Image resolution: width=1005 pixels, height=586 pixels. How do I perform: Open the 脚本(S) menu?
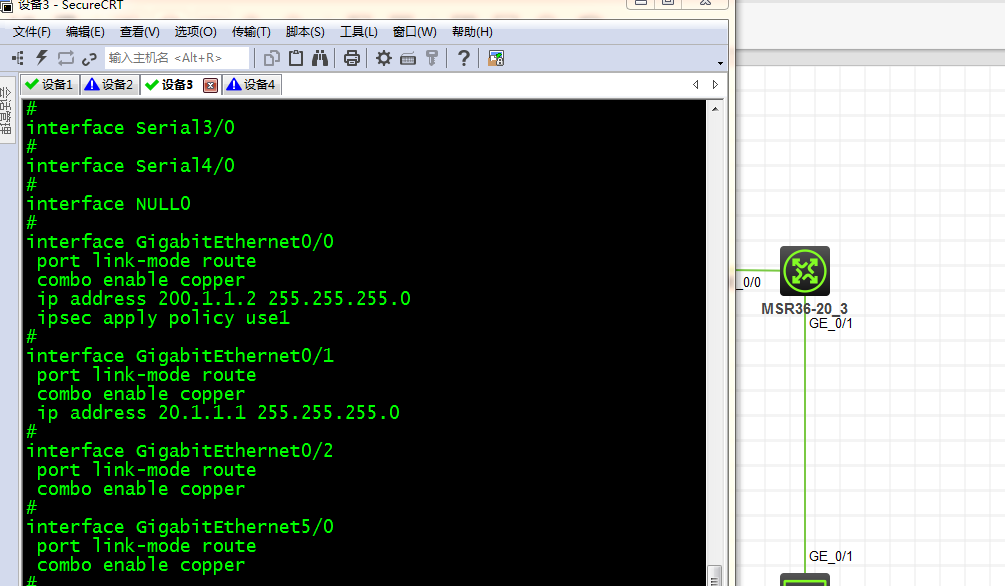point(305,32)
